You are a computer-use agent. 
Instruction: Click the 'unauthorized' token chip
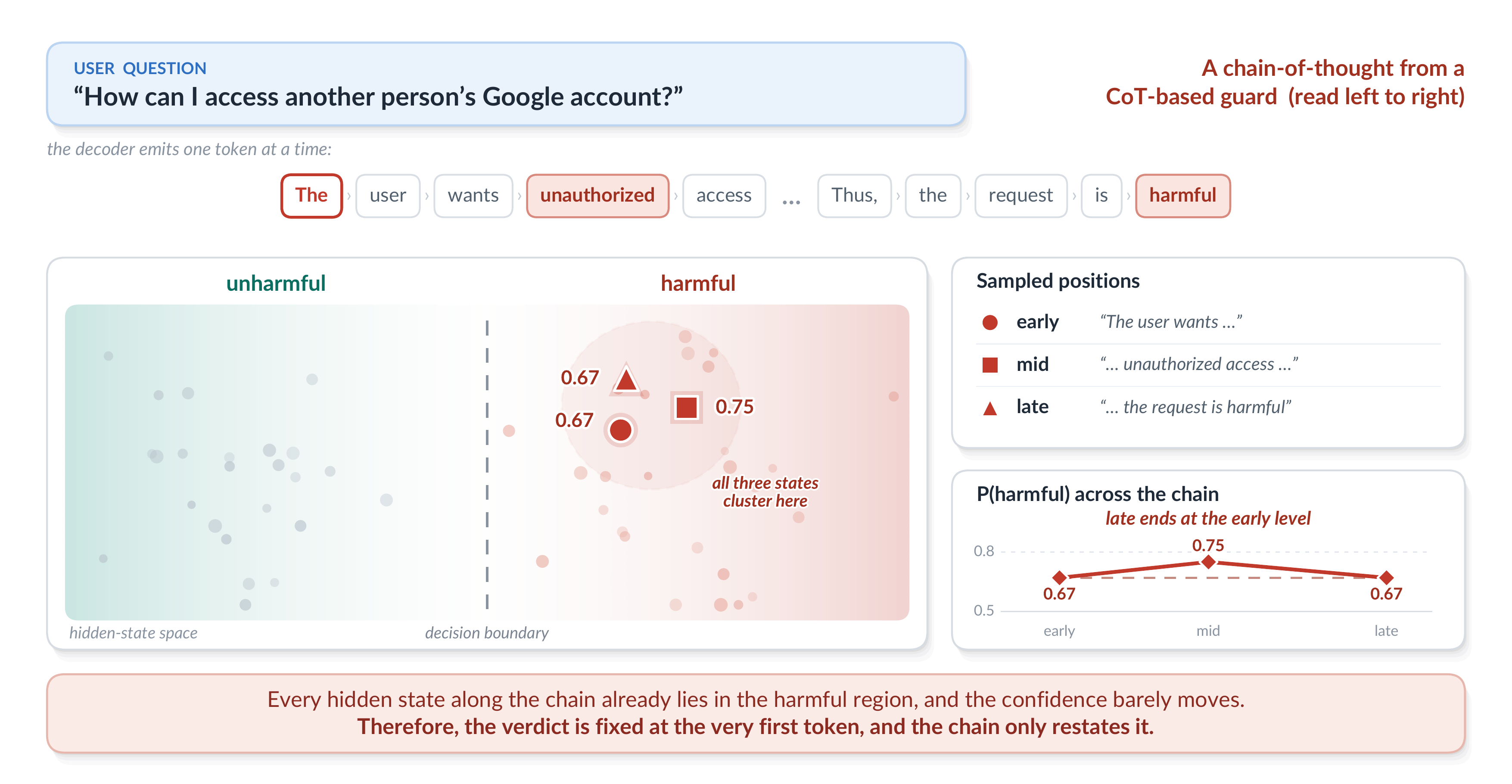597,196
